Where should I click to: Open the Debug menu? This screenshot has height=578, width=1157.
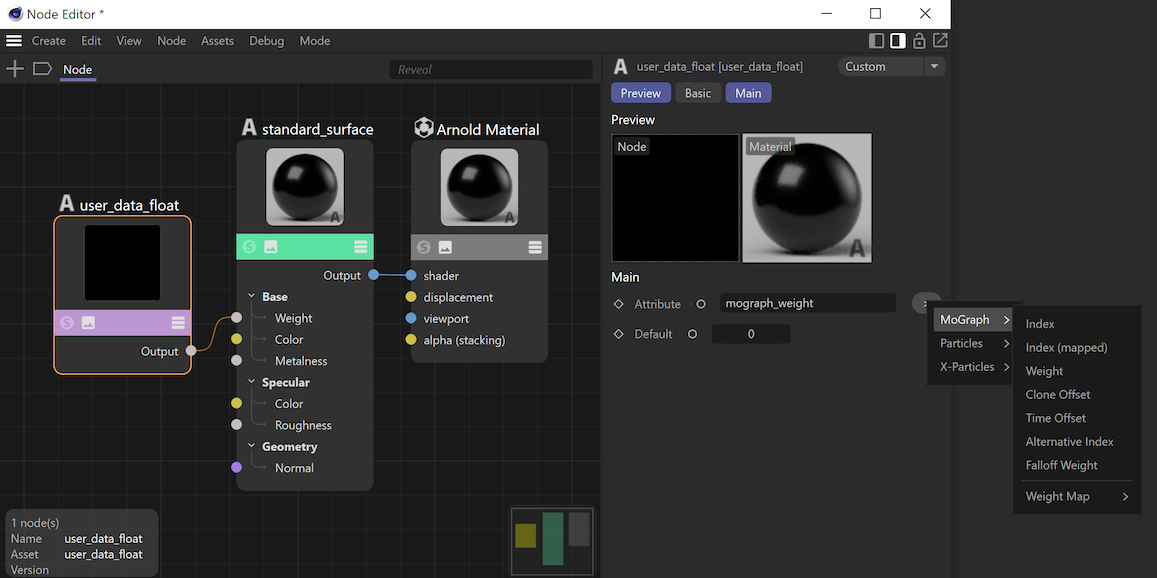pos(266,41)
